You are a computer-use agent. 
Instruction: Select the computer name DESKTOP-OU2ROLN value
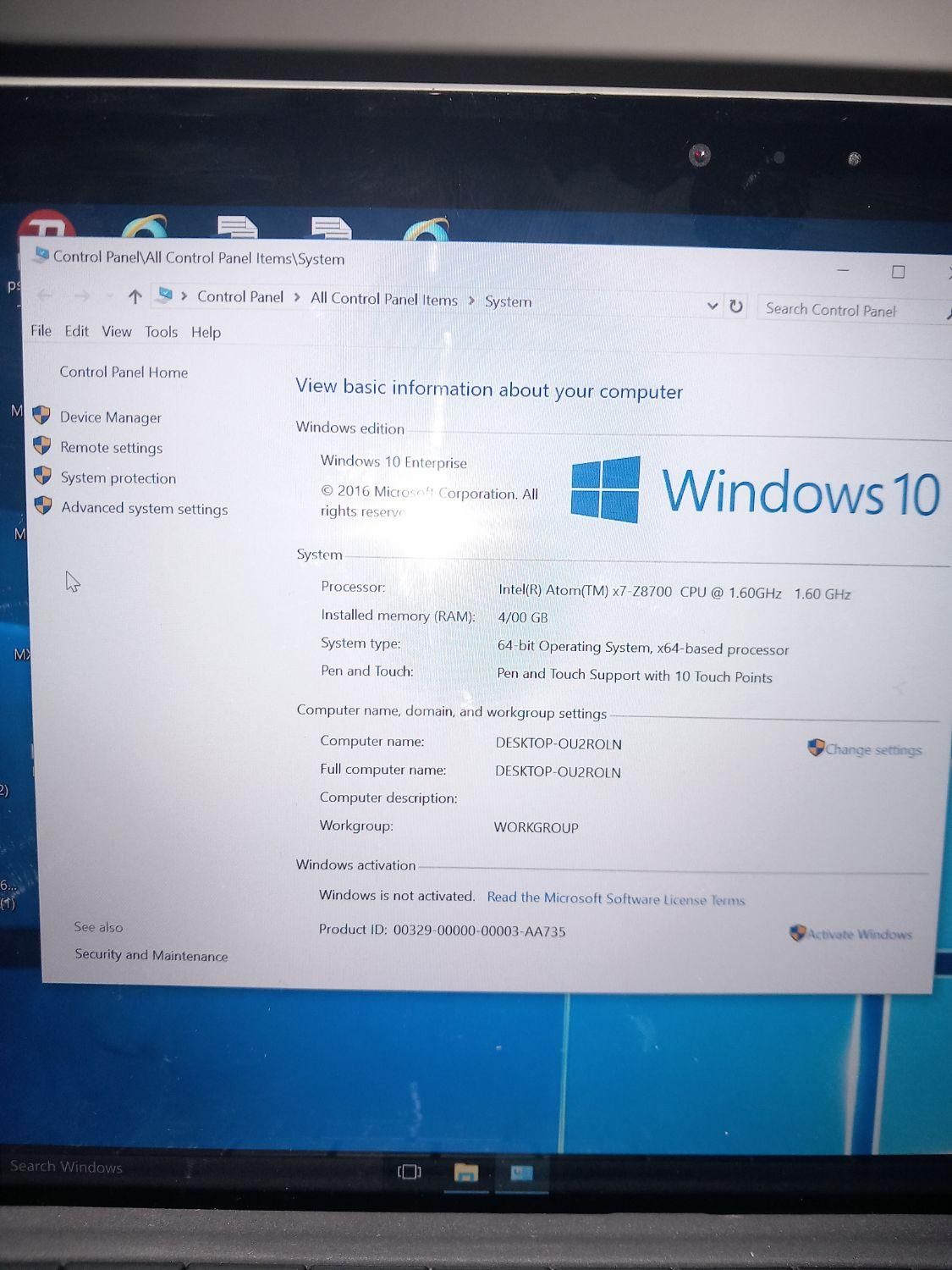559,743
